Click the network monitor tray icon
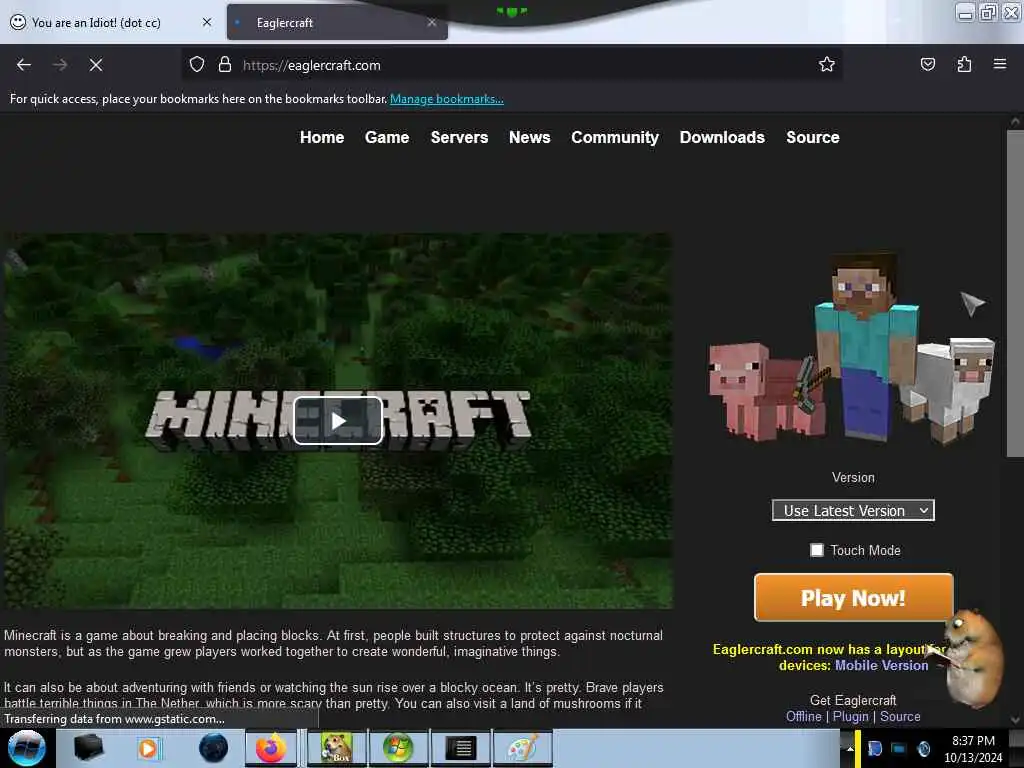 pyautogui.click(x=899, y=749)
